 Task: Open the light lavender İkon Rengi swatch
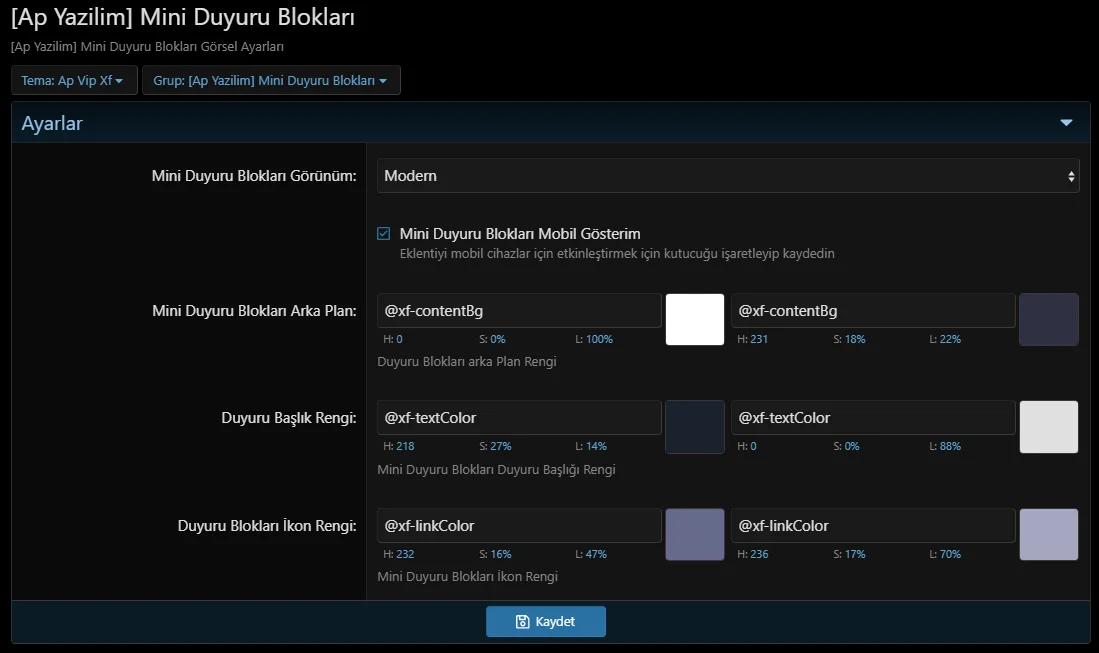click(1048, 535)
